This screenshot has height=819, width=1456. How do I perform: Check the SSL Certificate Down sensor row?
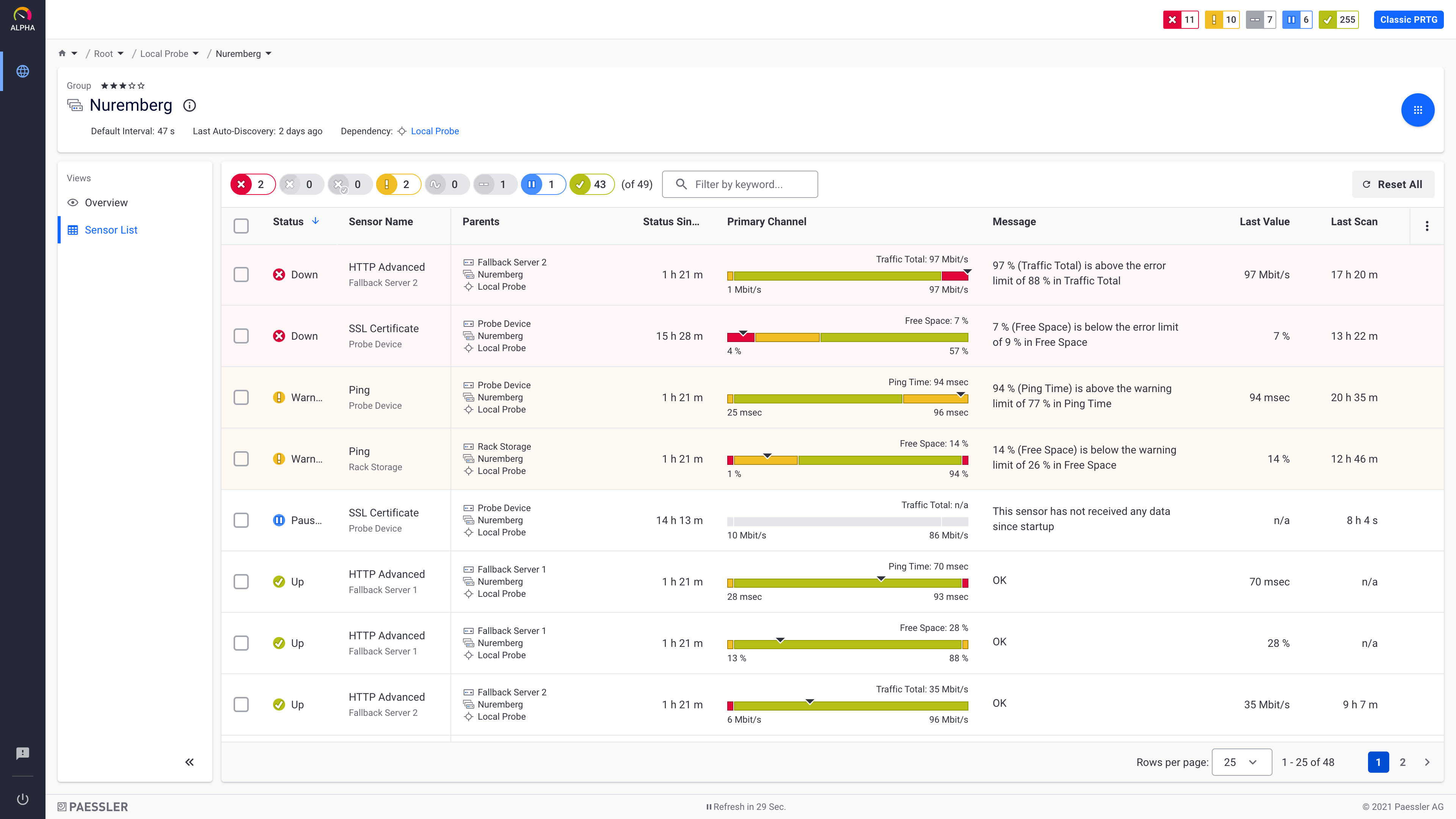click(x=242, y=336)
